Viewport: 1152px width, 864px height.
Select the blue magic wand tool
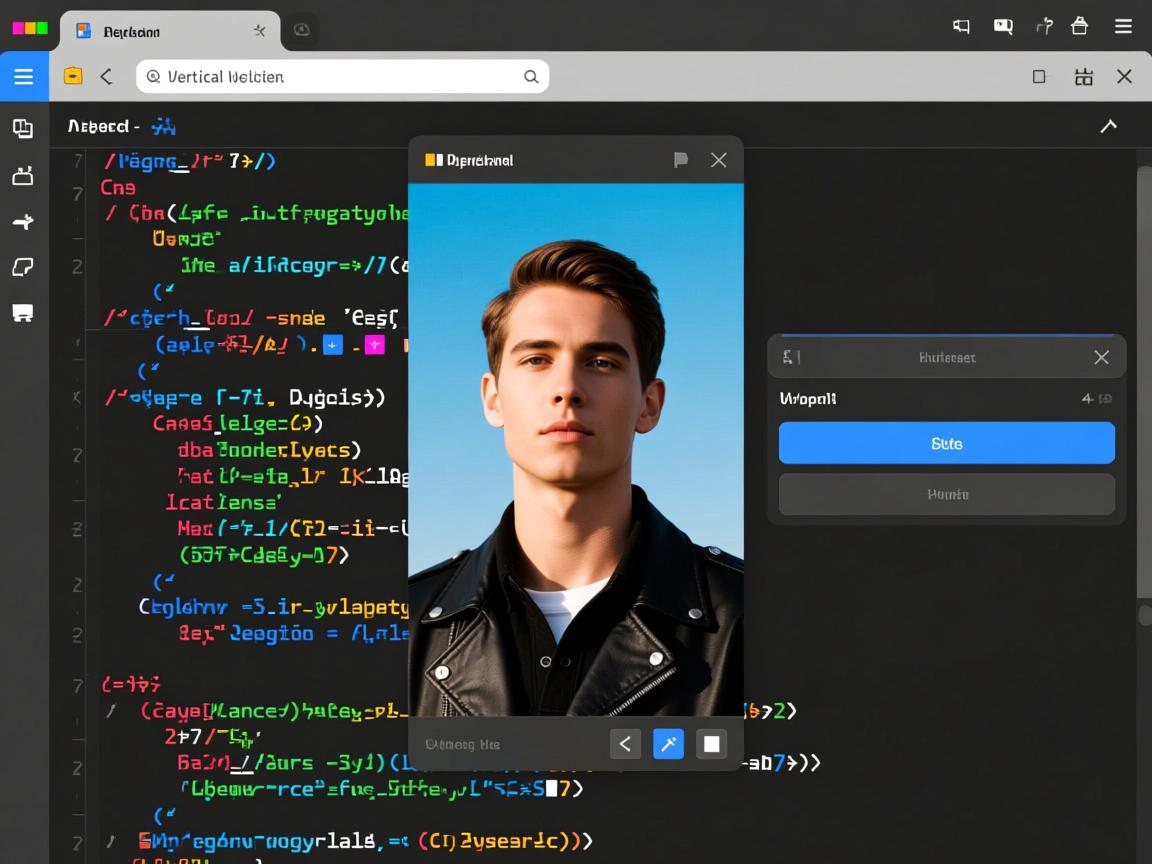pos(668,744)
